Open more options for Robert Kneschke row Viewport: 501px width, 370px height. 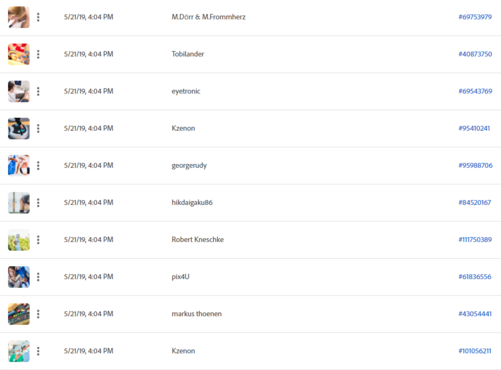point(38,240)
